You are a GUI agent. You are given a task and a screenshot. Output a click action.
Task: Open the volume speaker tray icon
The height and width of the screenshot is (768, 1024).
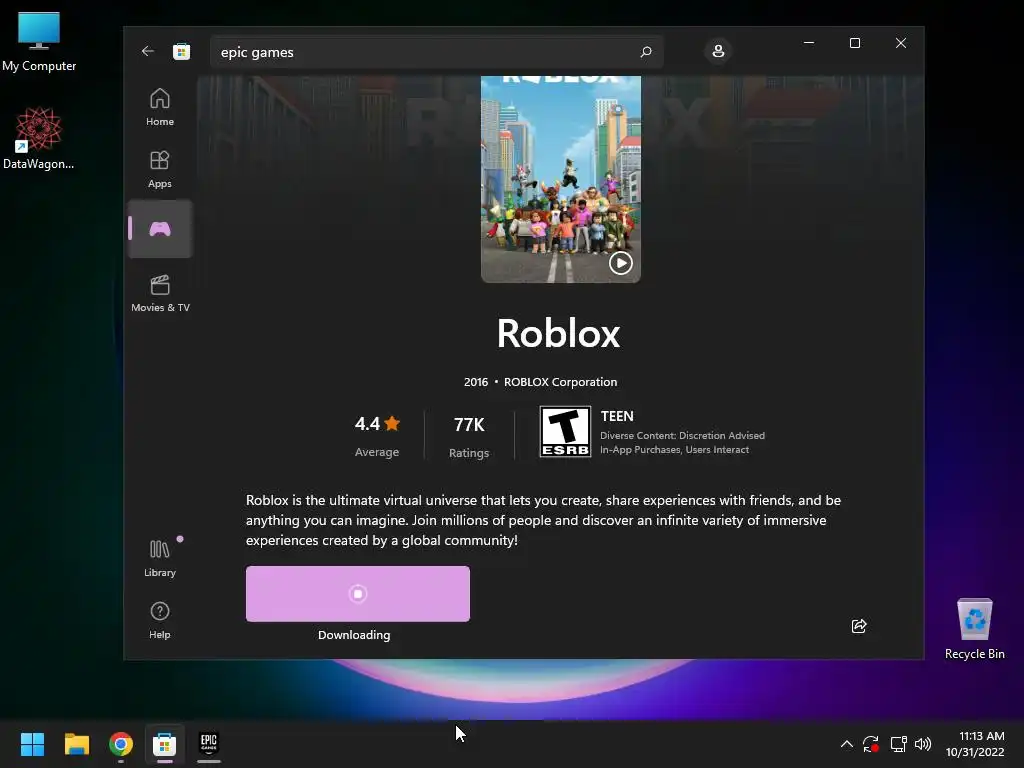[x=923, y=744]
